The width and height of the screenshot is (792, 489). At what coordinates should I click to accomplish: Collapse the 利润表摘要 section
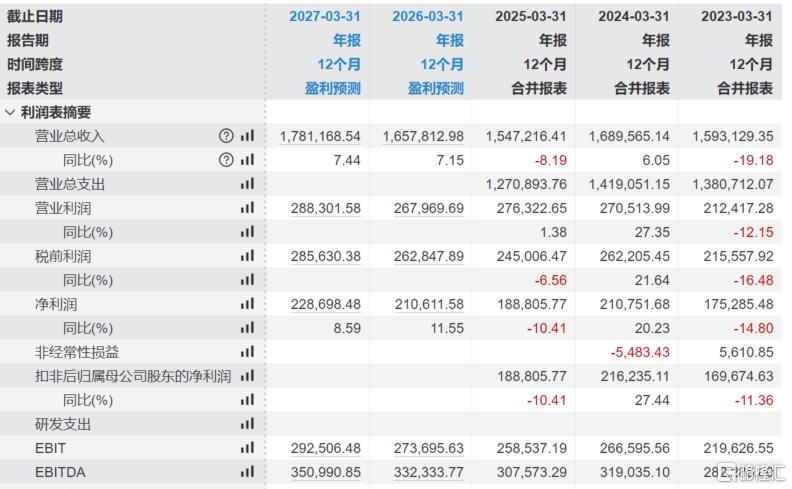(x=11, y=112)
